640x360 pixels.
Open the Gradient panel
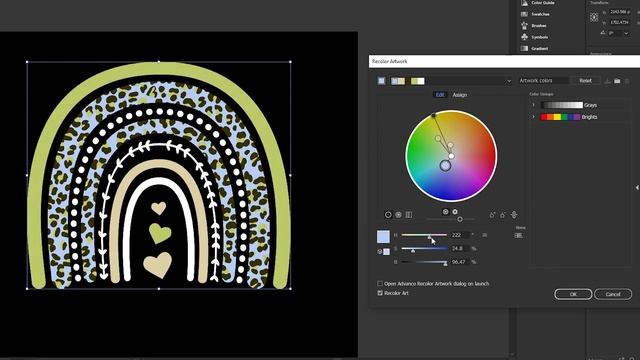tap(534, 49)
